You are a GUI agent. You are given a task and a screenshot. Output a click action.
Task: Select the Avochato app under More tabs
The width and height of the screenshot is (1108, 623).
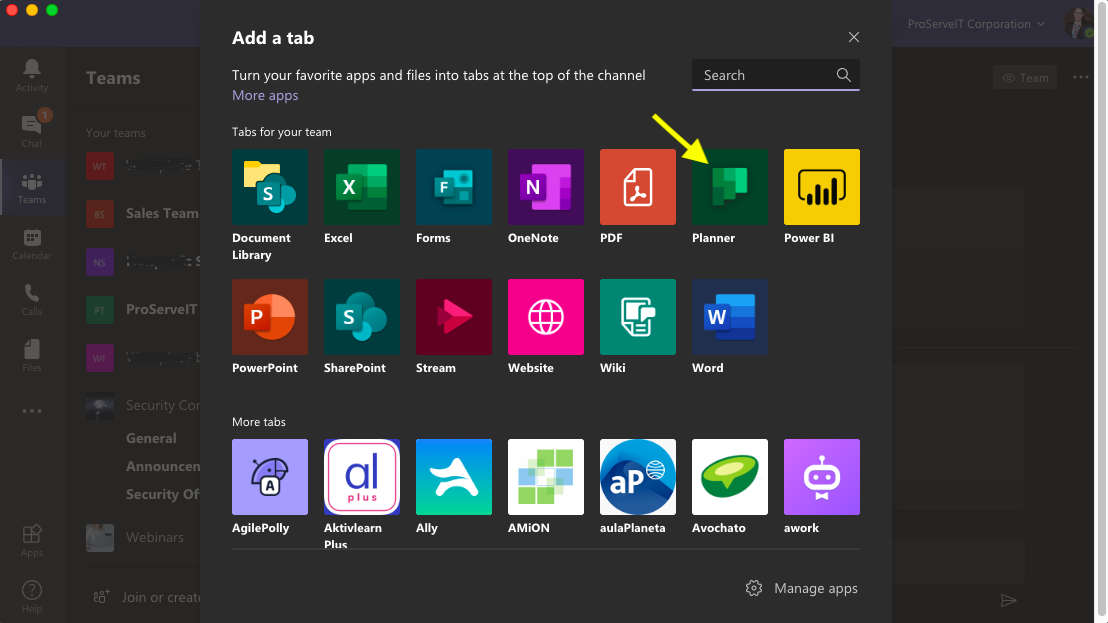coord(729,477)
